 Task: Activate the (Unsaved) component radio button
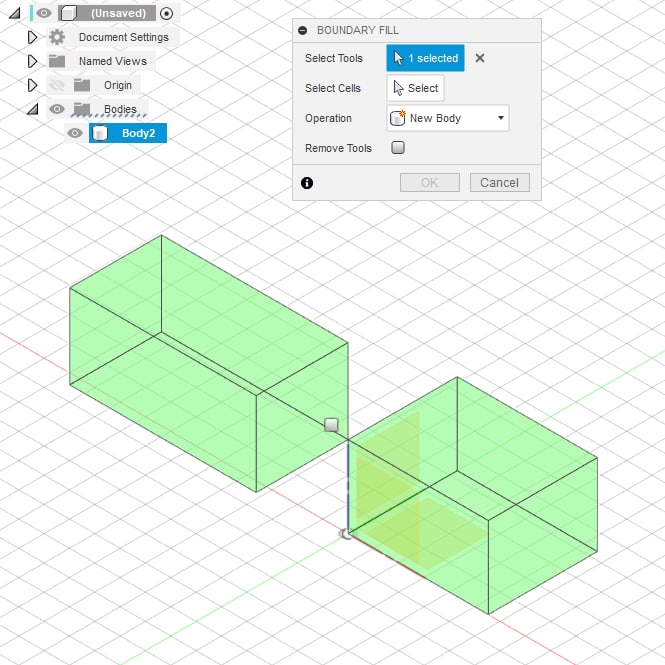166,14
